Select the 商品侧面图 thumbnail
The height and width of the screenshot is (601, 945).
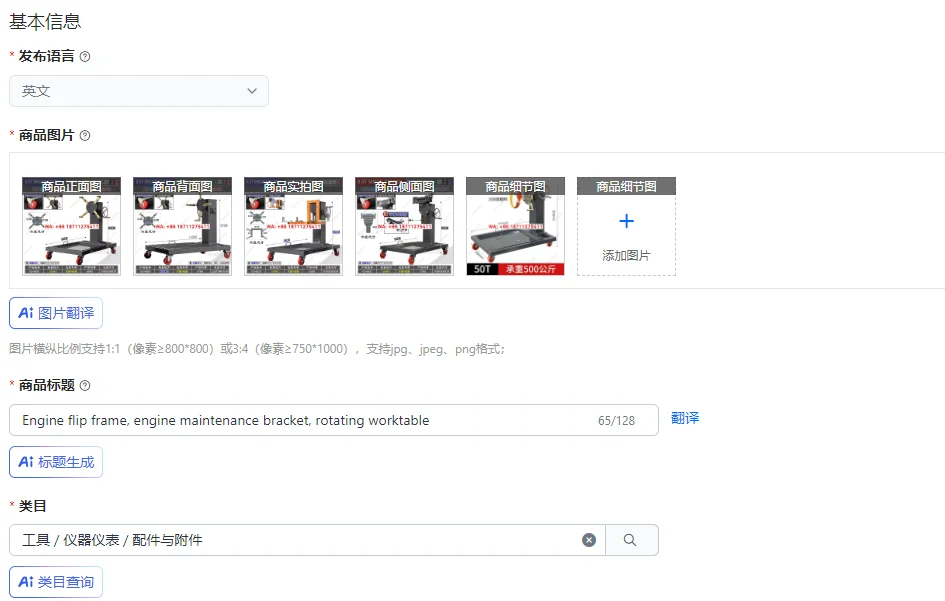pos(404,227)
